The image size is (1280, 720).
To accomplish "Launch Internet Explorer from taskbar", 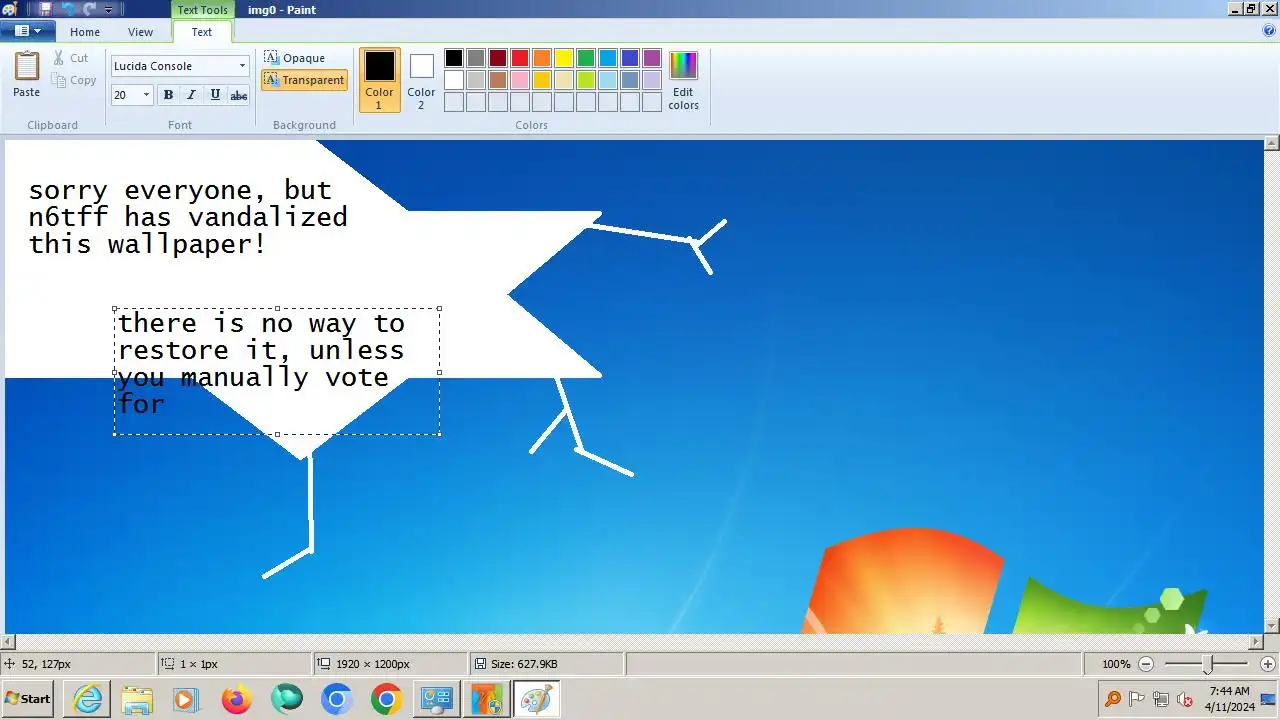I will point(88,699).
